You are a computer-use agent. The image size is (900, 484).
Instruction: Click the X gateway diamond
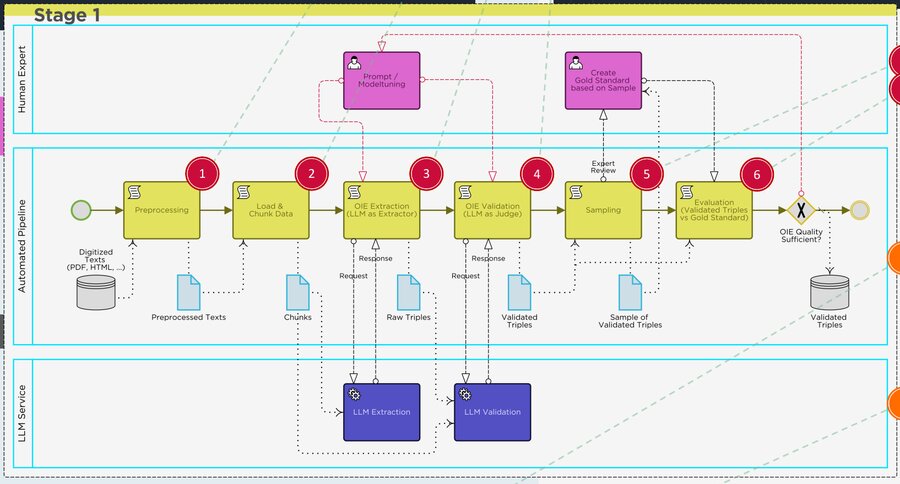click(801, 210)
